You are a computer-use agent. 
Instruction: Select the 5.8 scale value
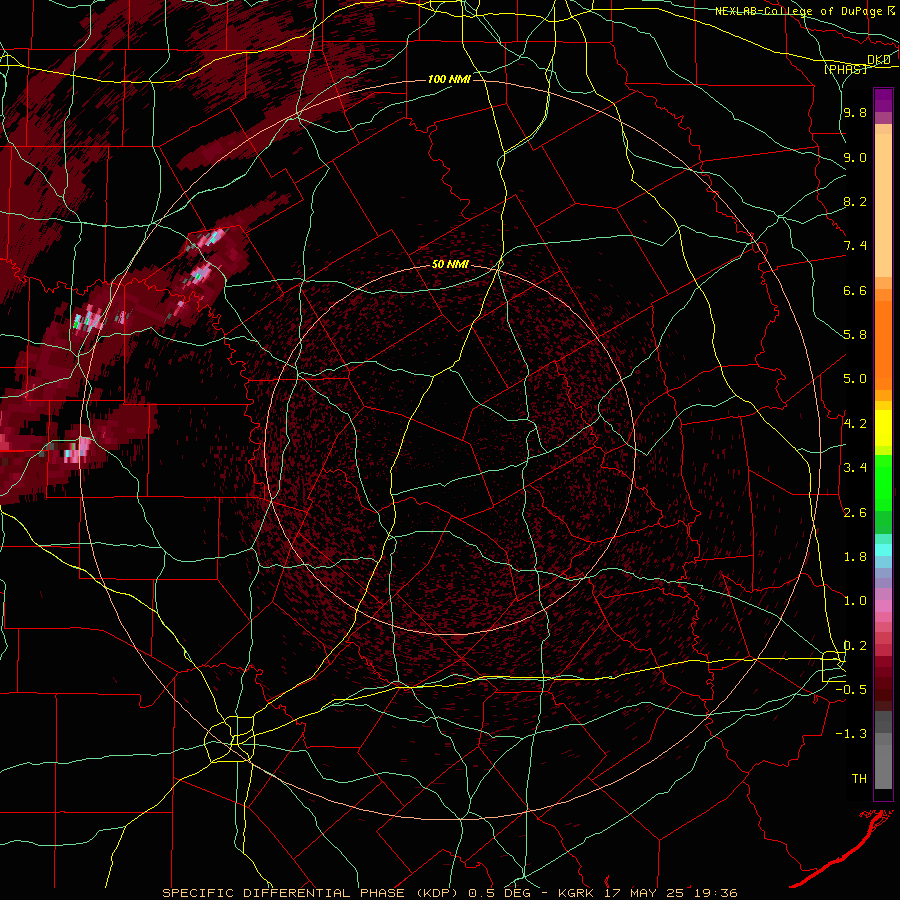[855, 334]
